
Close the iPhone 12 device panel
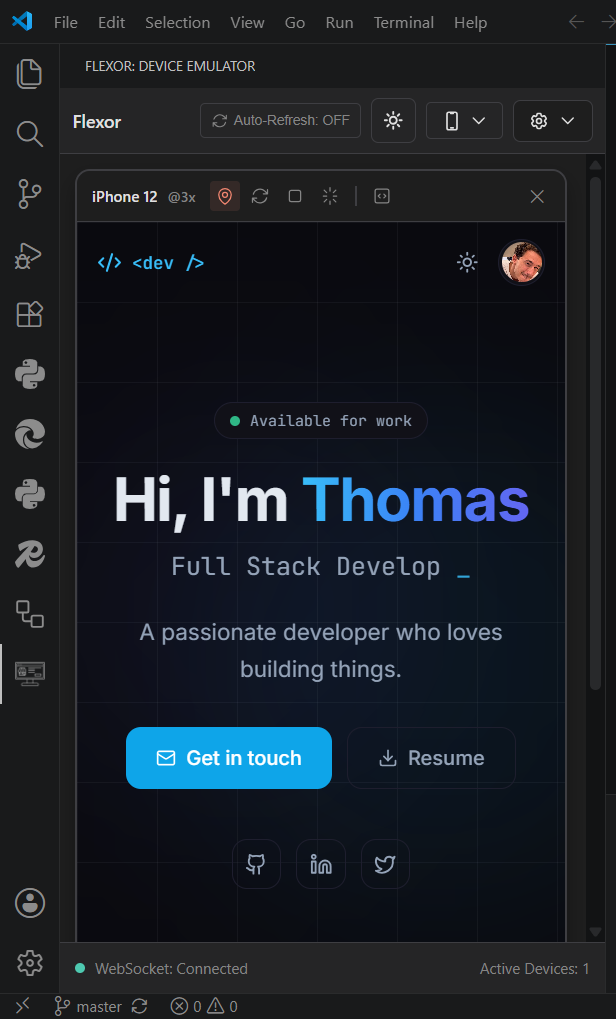point(537,196)
